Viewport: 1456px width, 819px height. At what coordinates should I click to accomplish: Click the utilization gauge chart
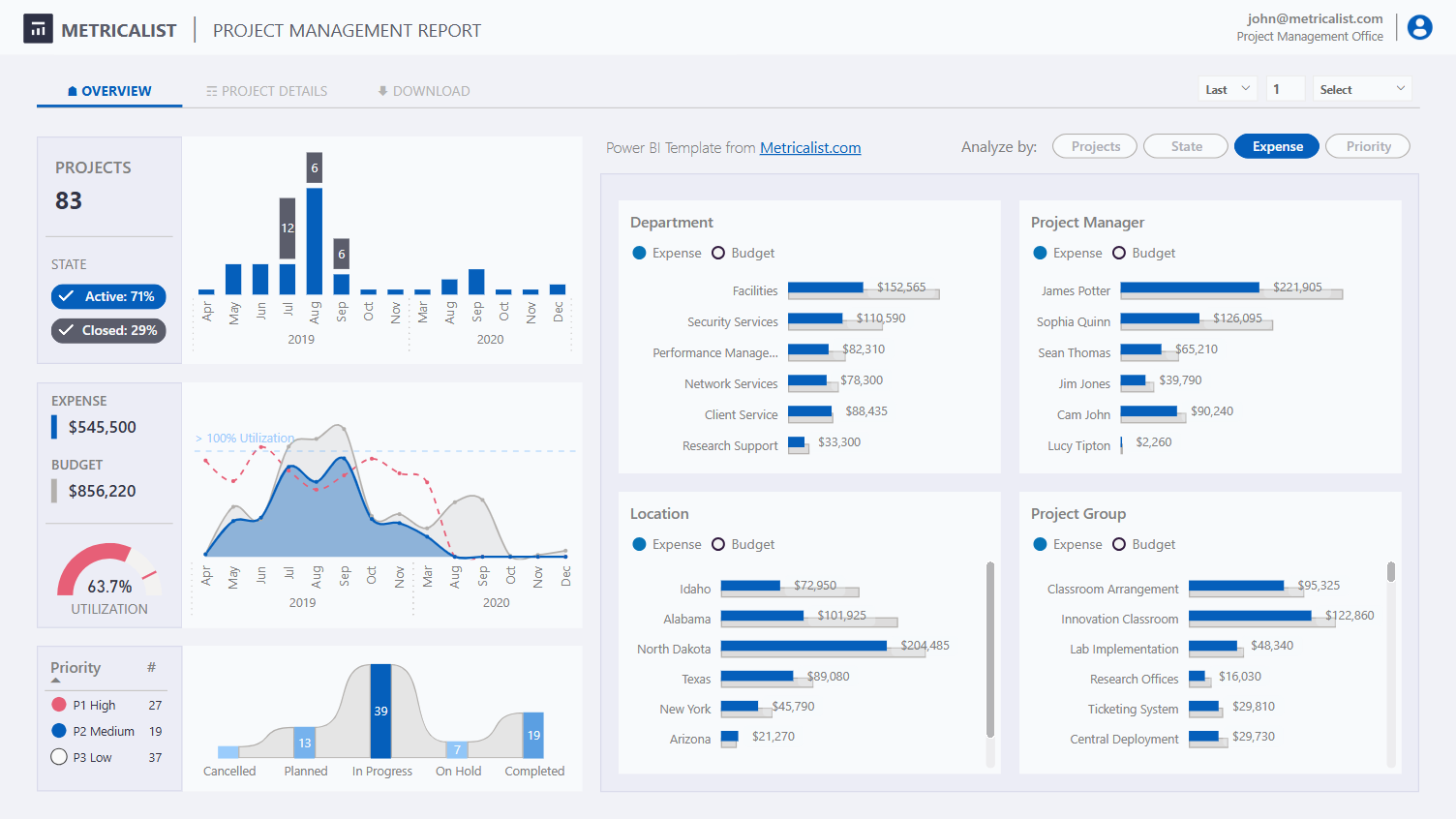pyautogui.click(x=107, y=571)
